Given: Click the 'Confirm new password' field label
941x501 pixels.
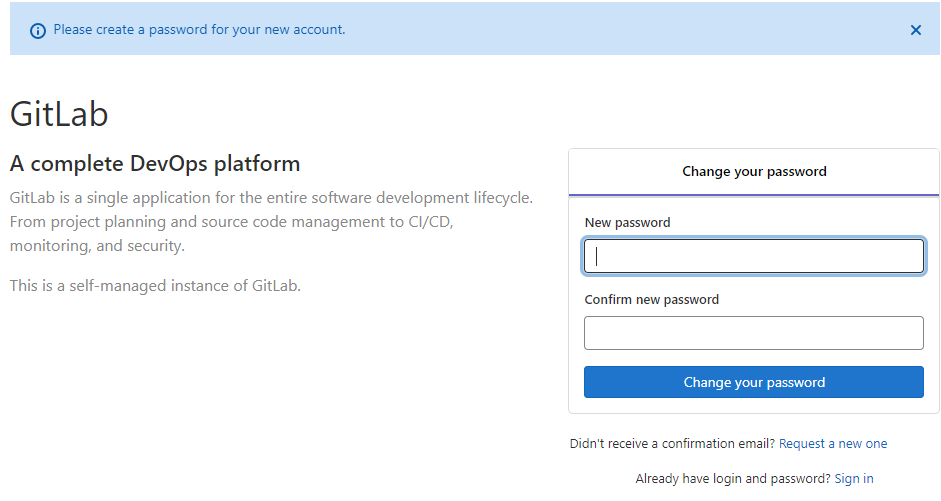Looking at the screenshot, I should coord(651,300).
